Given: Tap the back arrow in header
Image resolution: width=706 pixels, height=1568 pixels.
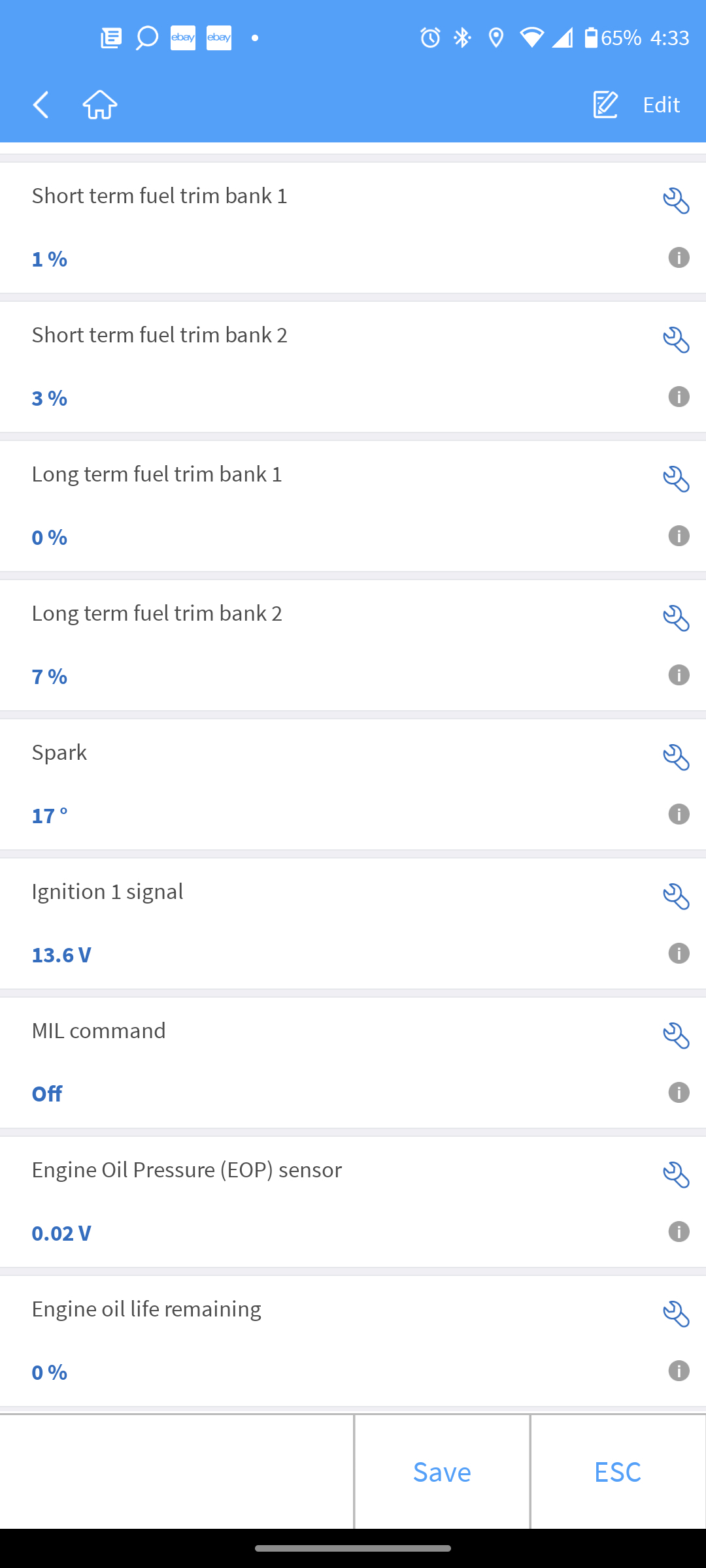Looking at the screenshot, I should 41,105.
